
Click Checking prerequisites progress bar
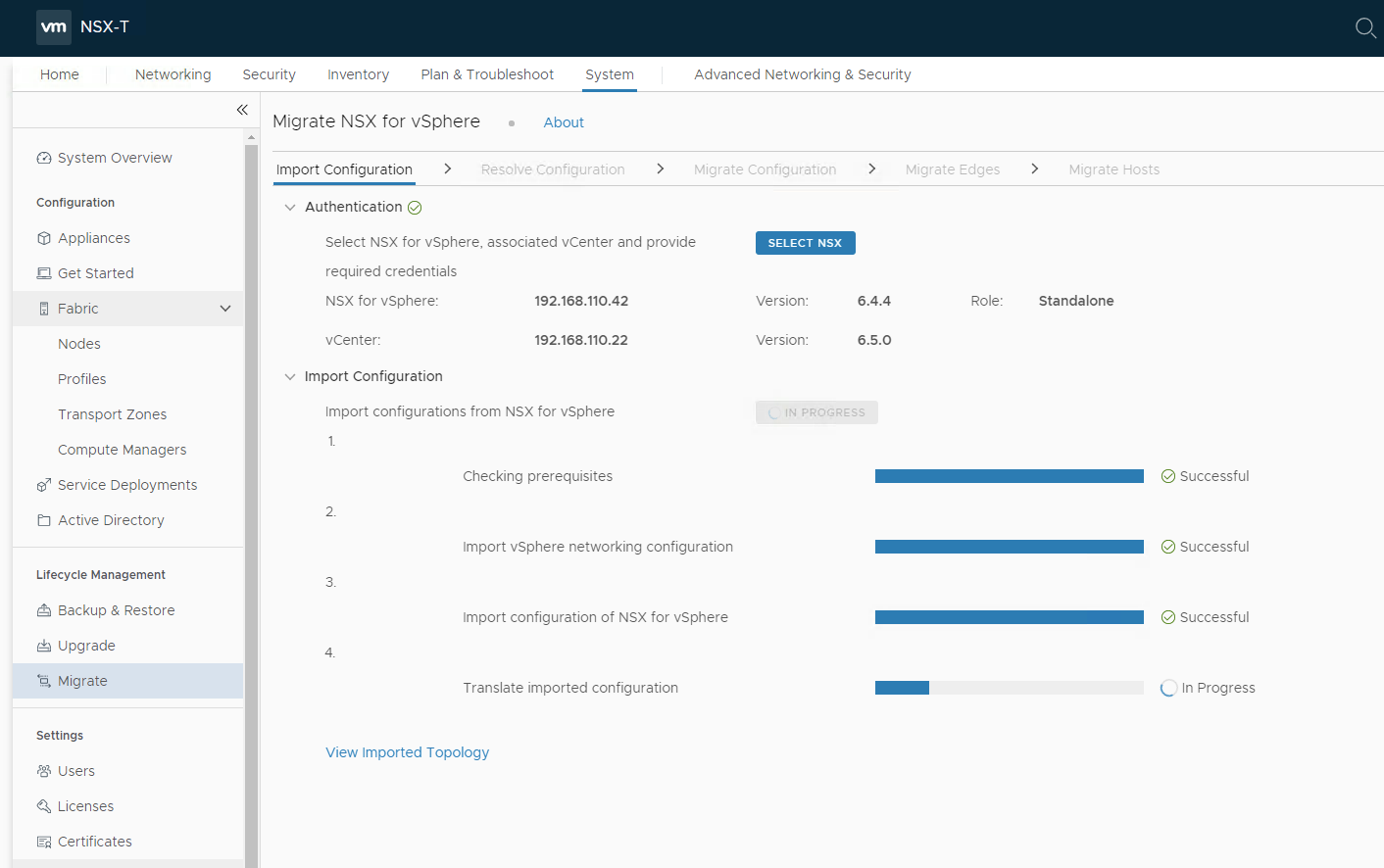(1010, 476)
